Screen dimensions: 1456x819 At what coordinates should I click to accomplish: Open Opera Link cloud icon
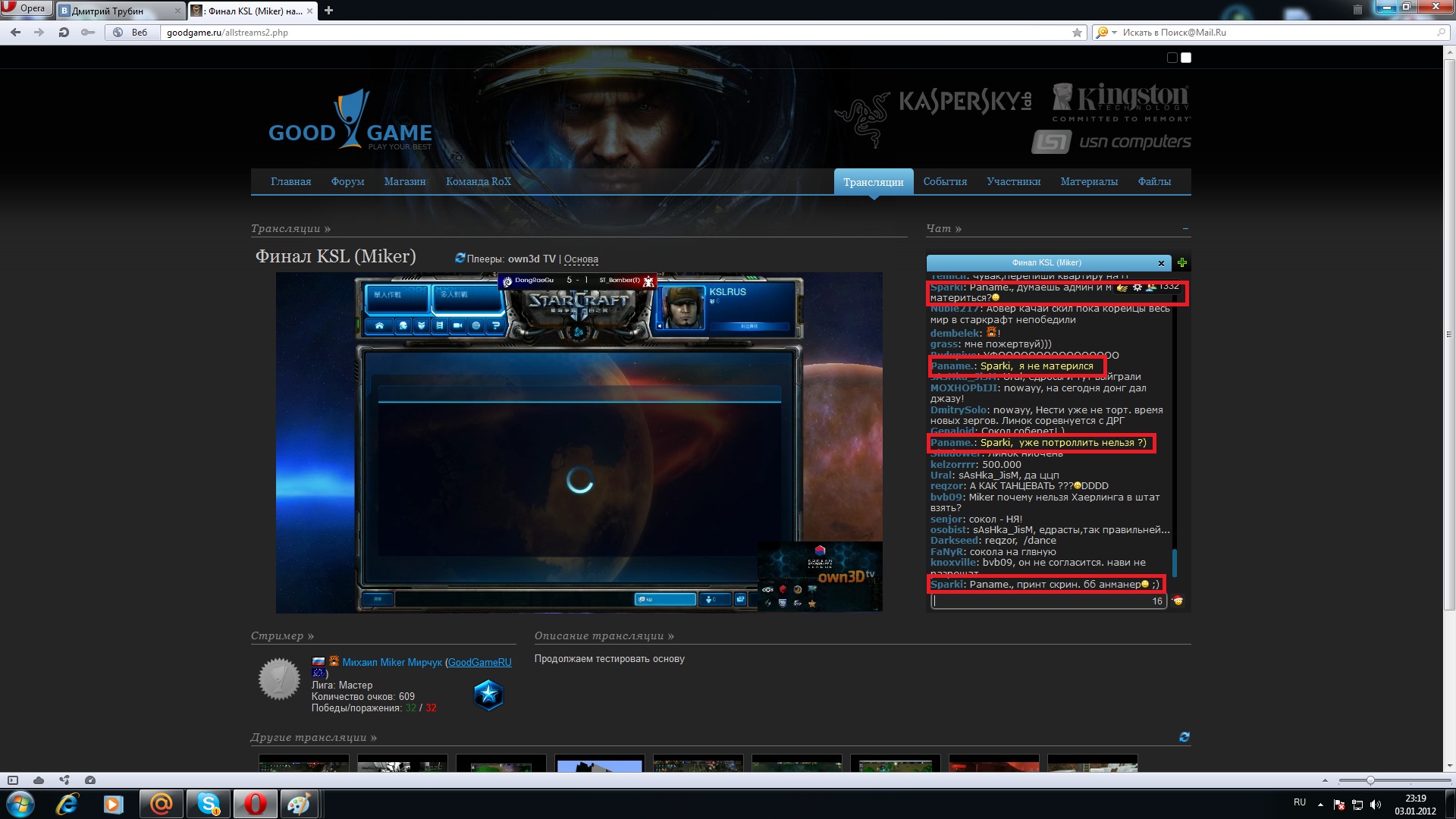pyautogui.click(x=39, y=780)
